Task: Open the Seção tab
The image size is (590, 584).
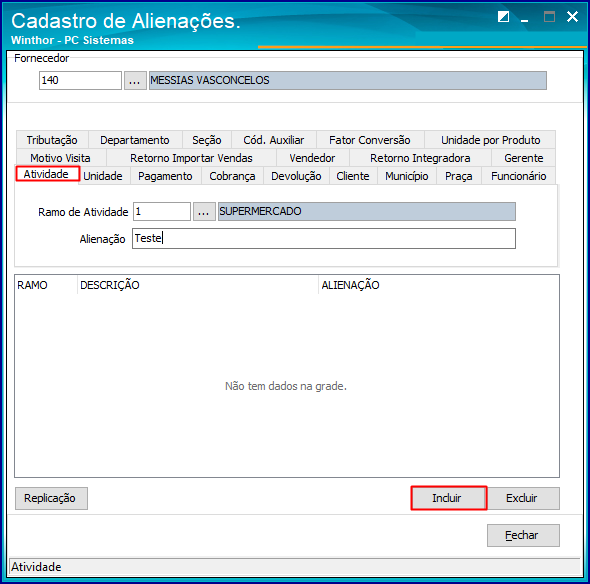Action: (207, 140)
